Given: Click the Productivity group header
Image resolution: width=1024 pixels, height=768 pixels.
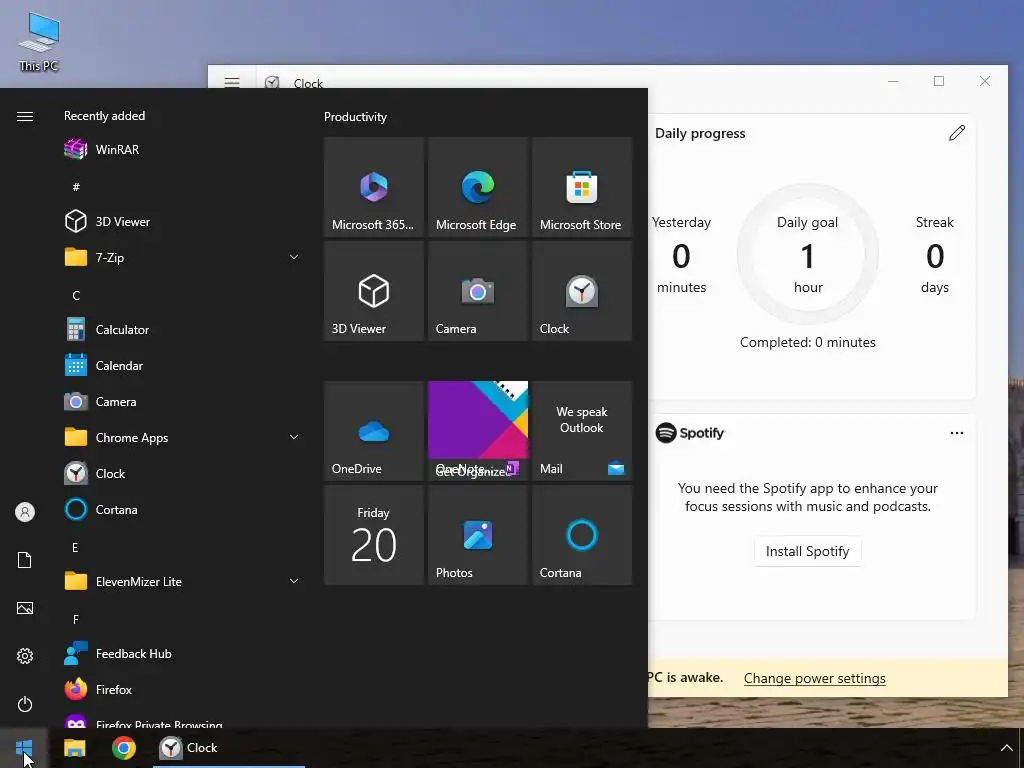Looking at the screenshot, I should (355, 117).
